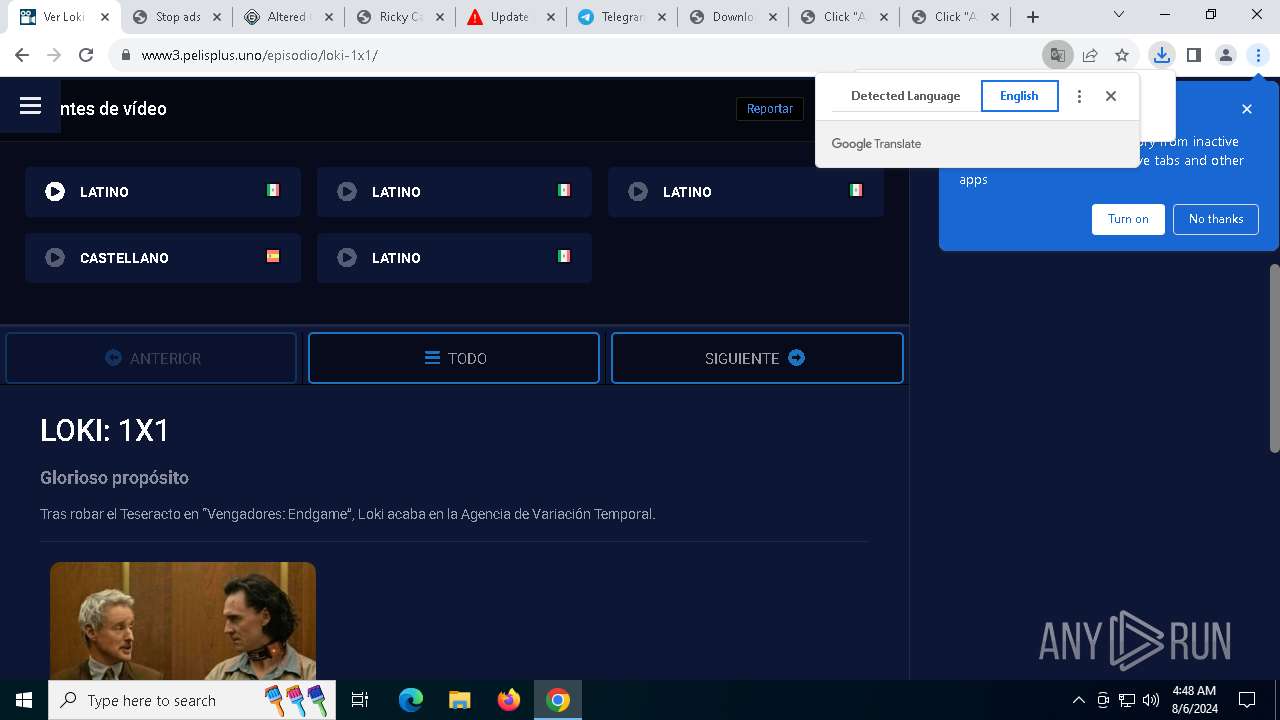Open Google Translate icon in address bar

point(1057,55)
